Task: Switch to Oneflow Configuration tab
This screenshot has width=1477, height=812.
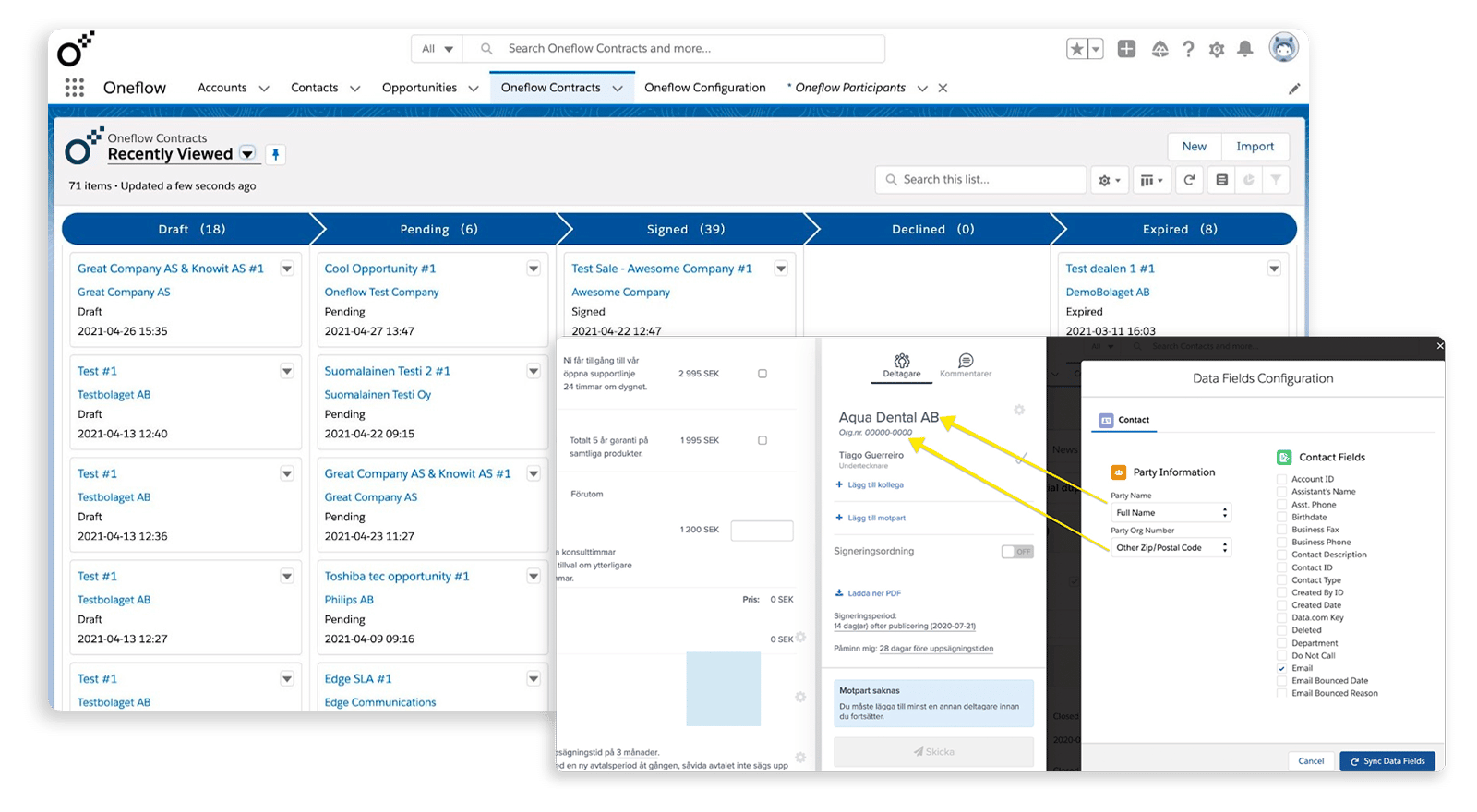Action: point(705,88)
